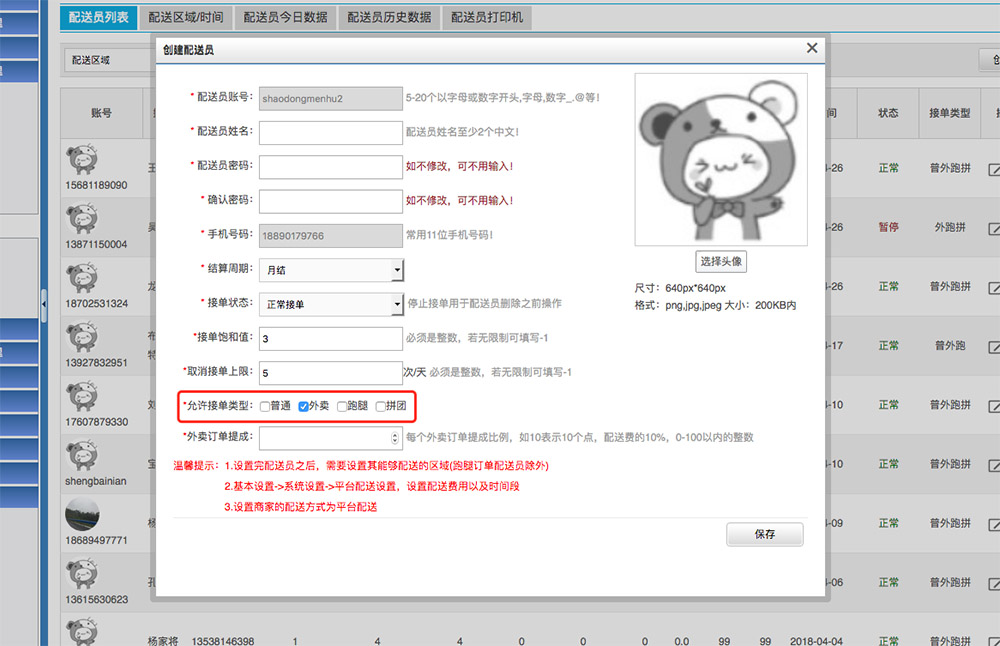1000x646 pixels.
Task: Click avatar icon for account 13871150004
Action: pyautogui.click(x=81, y=220)
